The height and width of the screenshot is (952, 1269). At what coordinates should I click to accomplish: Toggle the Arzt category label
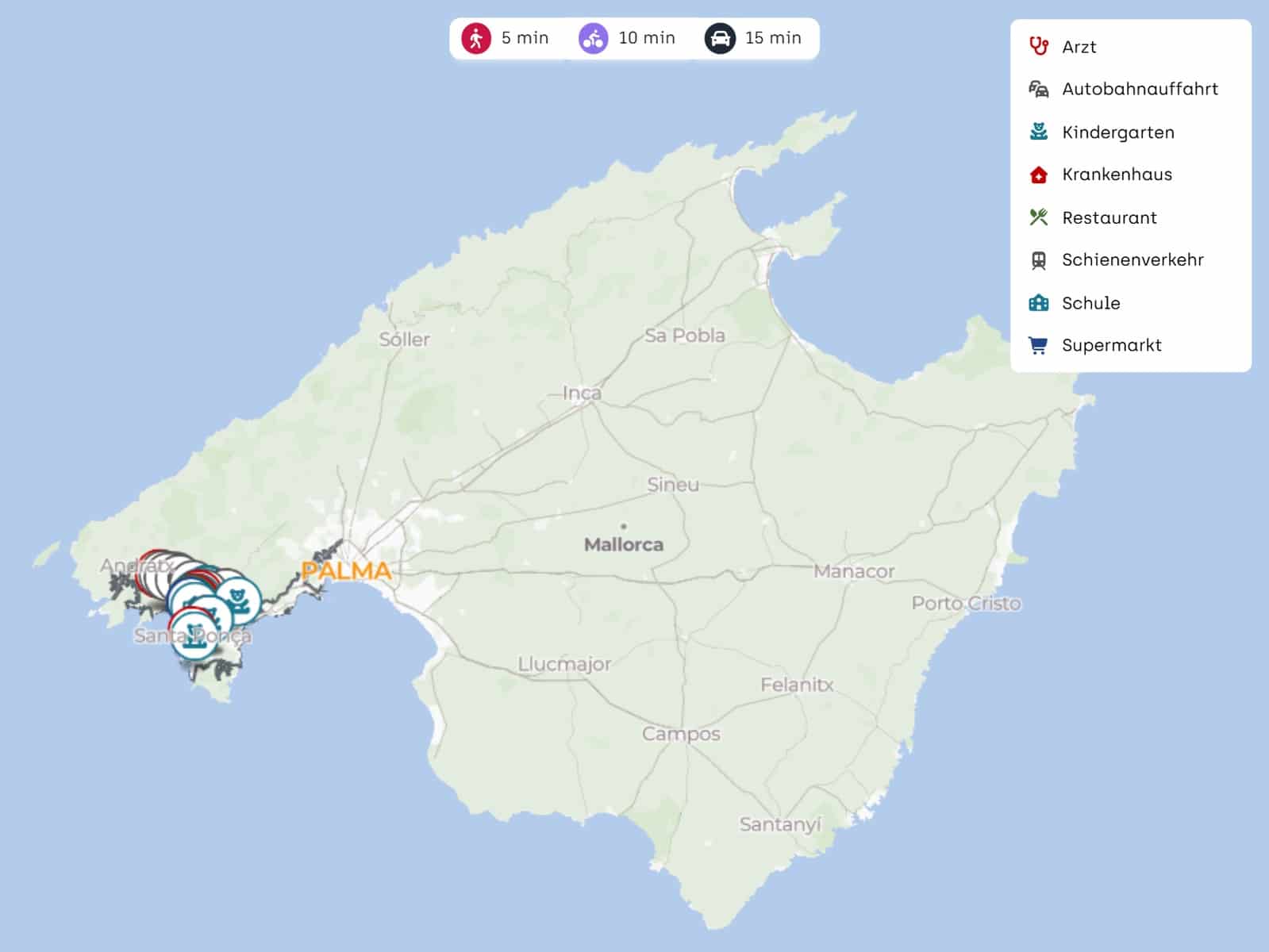point(1079,47)
